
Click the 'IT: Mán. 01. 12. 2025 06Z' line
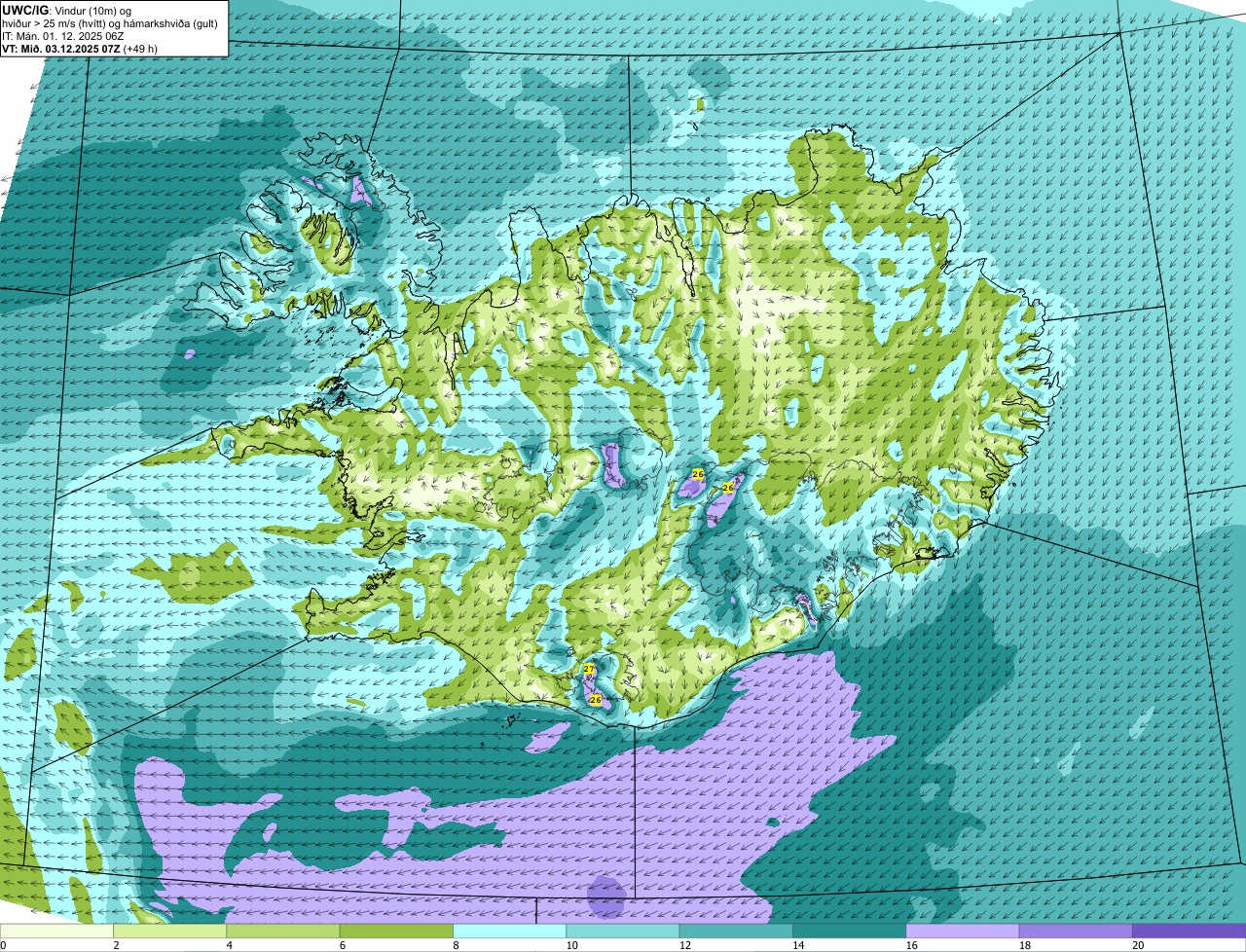(63, 35)
